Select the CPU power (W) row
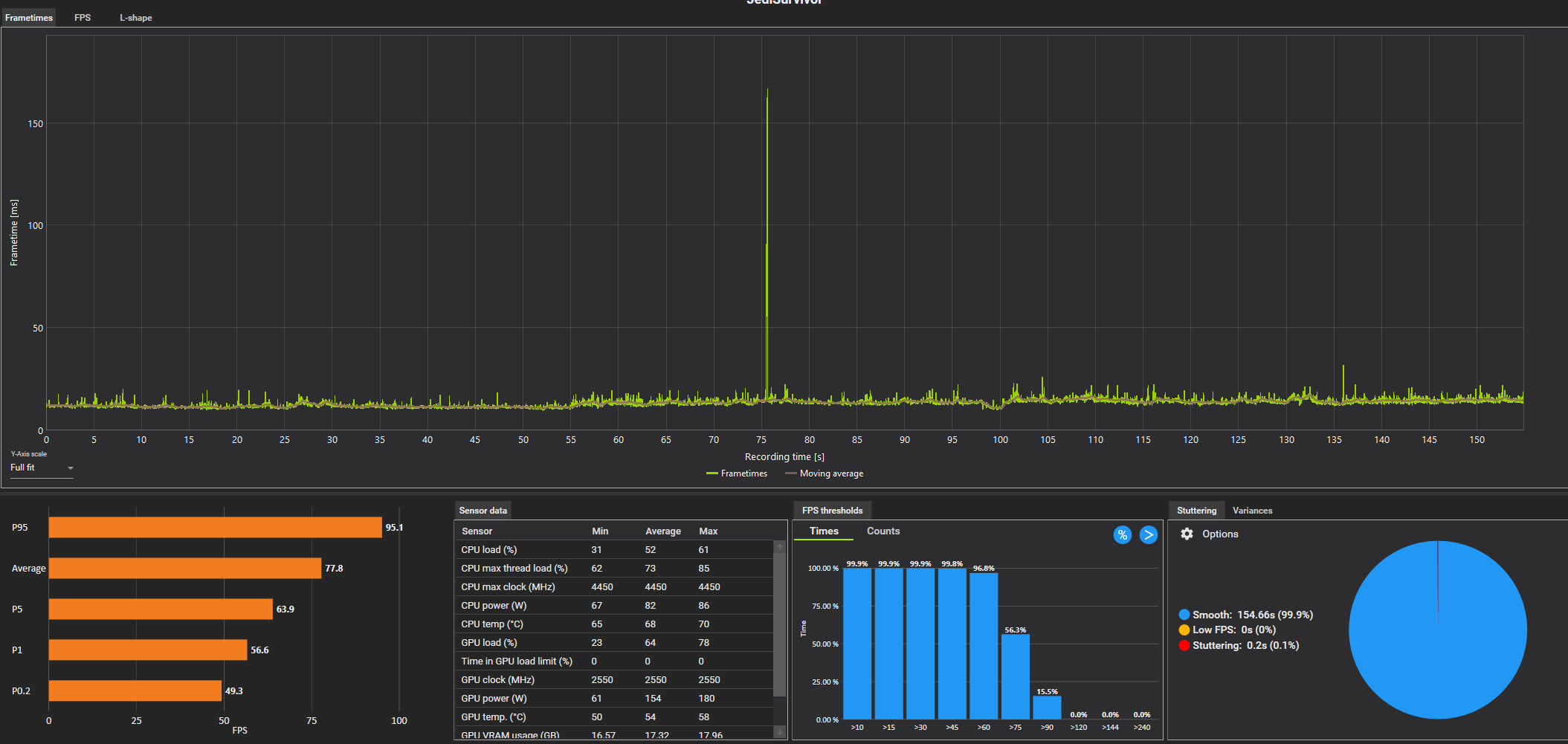The image size is (1568, 744). (x=614, y=606)
